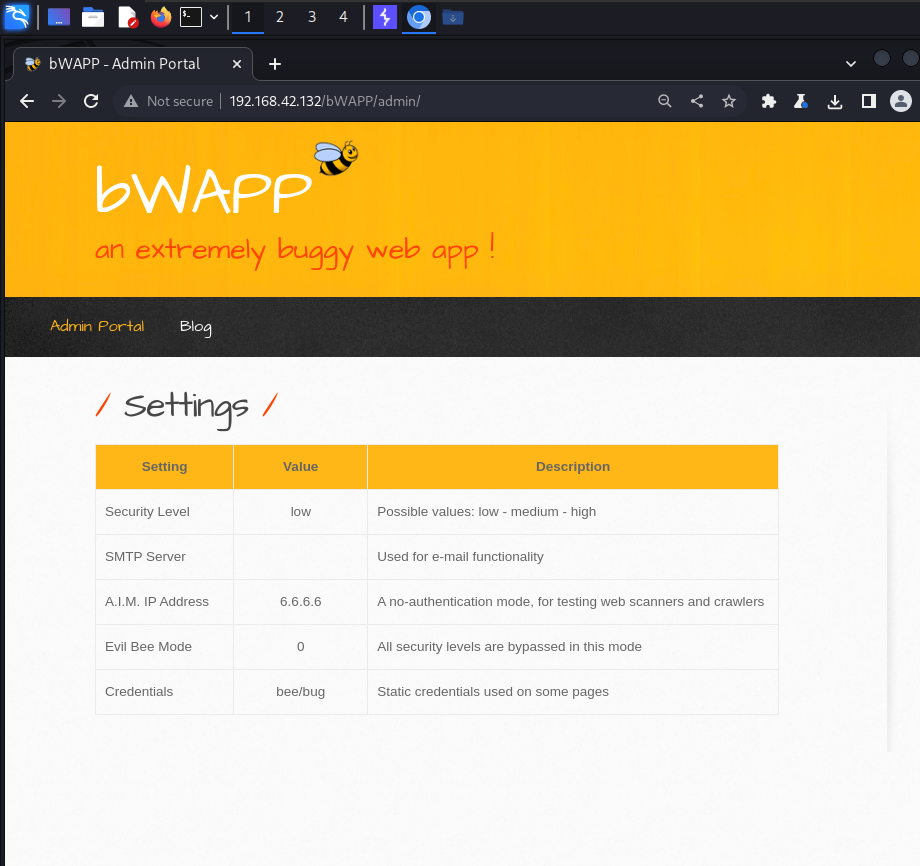This screenshot has height=866, width=920.
Task: Bookmark this page with the star icon
Action: 729,101
